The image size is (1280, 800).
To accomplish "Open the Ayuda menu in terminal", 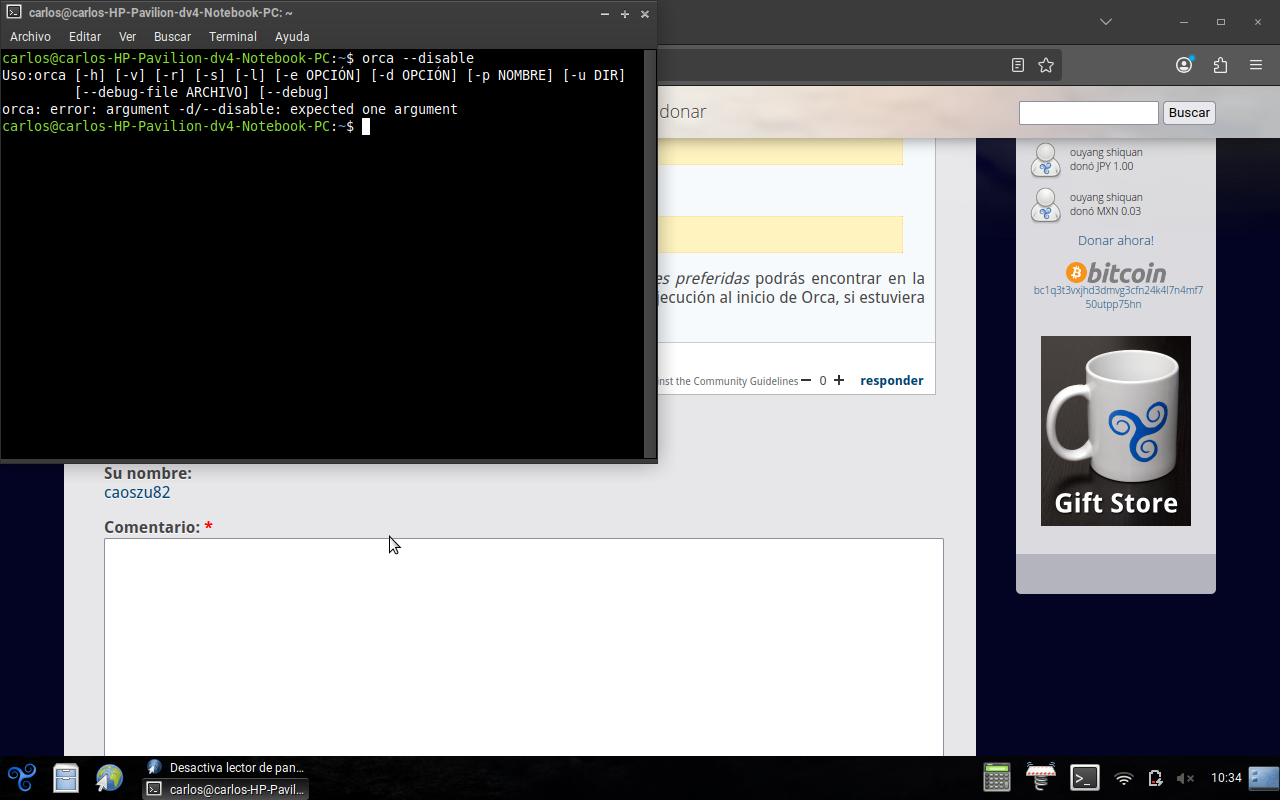I will (x=292, y=37).
